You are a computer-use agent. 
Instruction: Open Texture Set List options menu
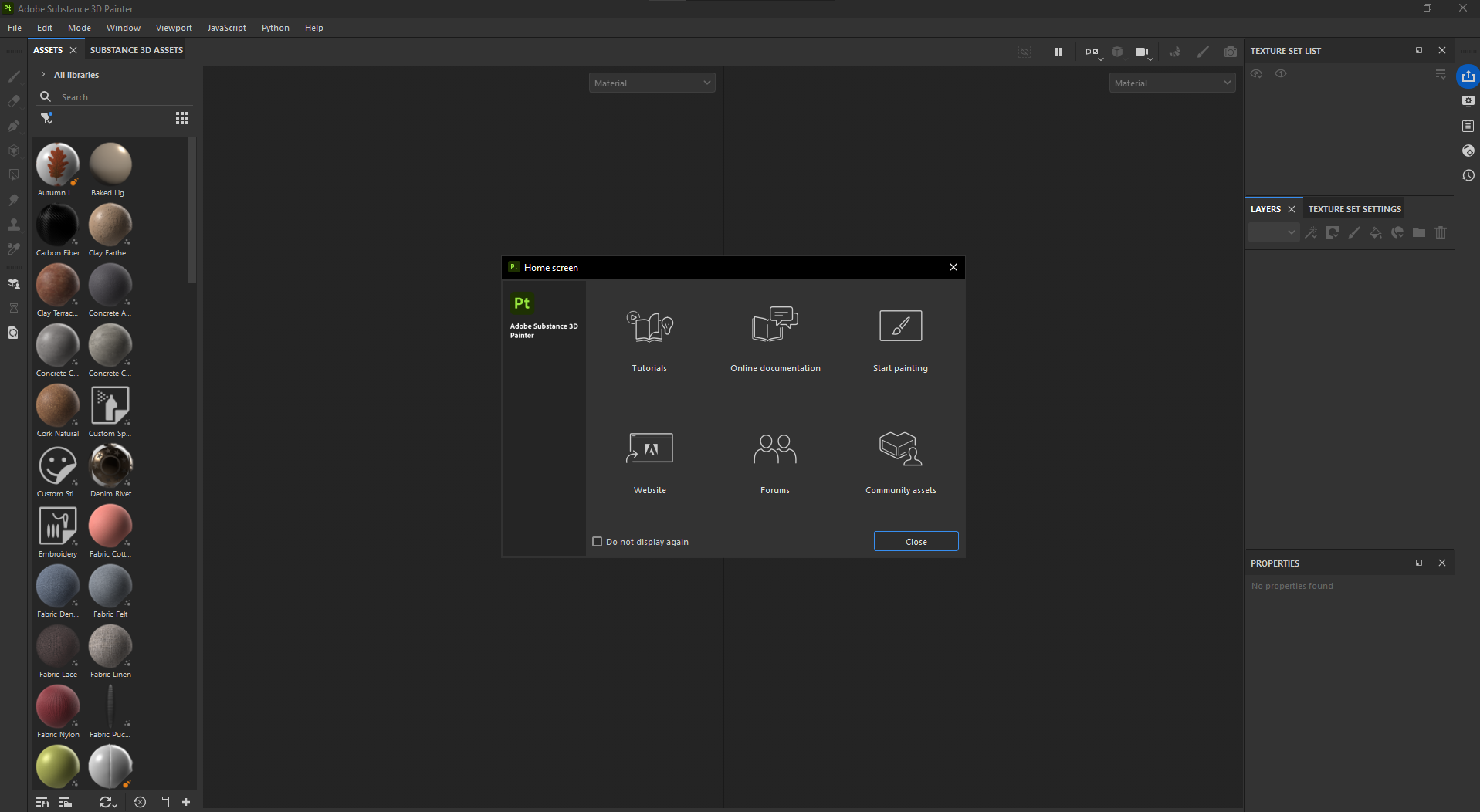[1440, 73]
